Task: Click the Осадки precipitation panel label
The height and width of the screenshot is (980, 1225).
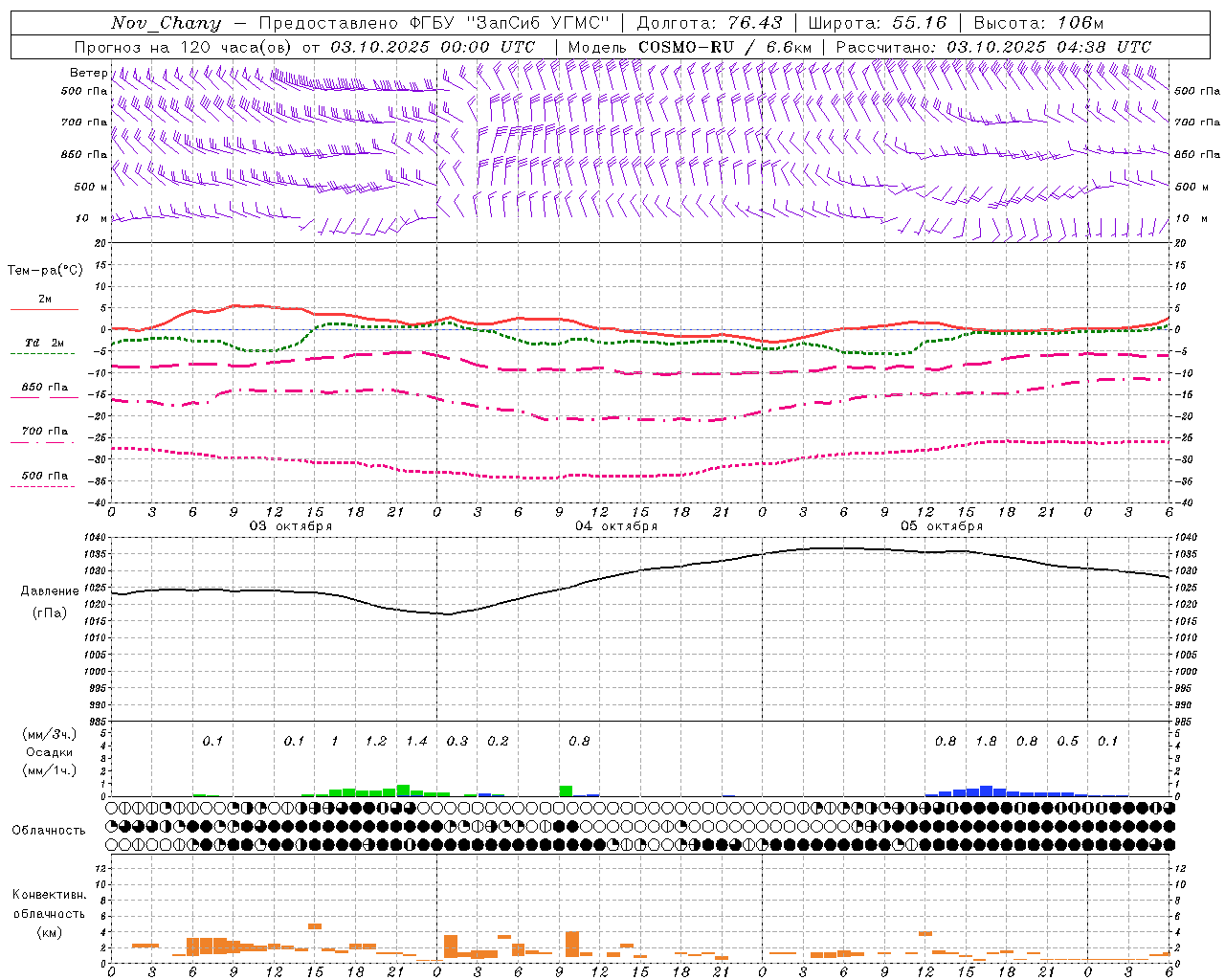Action: [x=48, y=752]
